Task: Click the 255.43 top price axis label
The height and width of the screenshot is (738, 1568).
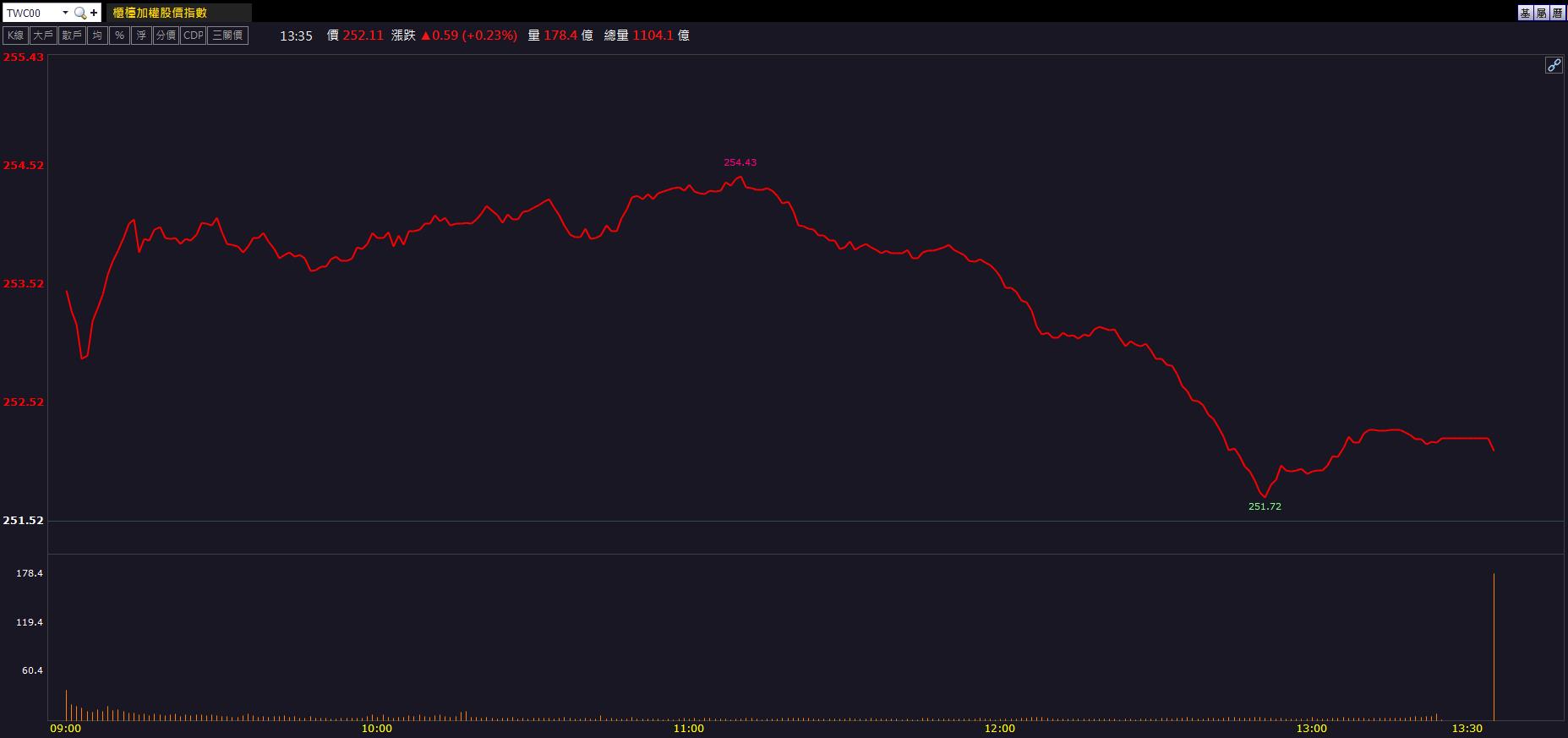Action: [23, 57]
